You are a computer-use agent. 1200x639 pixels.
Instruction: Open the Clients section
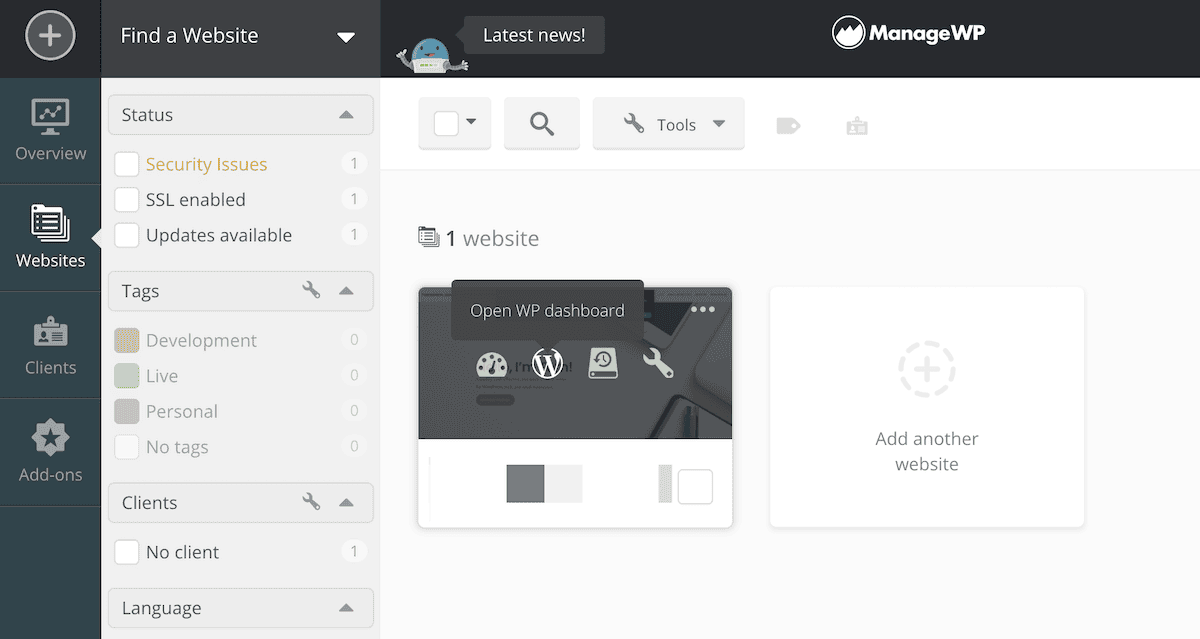click(50, 345)
